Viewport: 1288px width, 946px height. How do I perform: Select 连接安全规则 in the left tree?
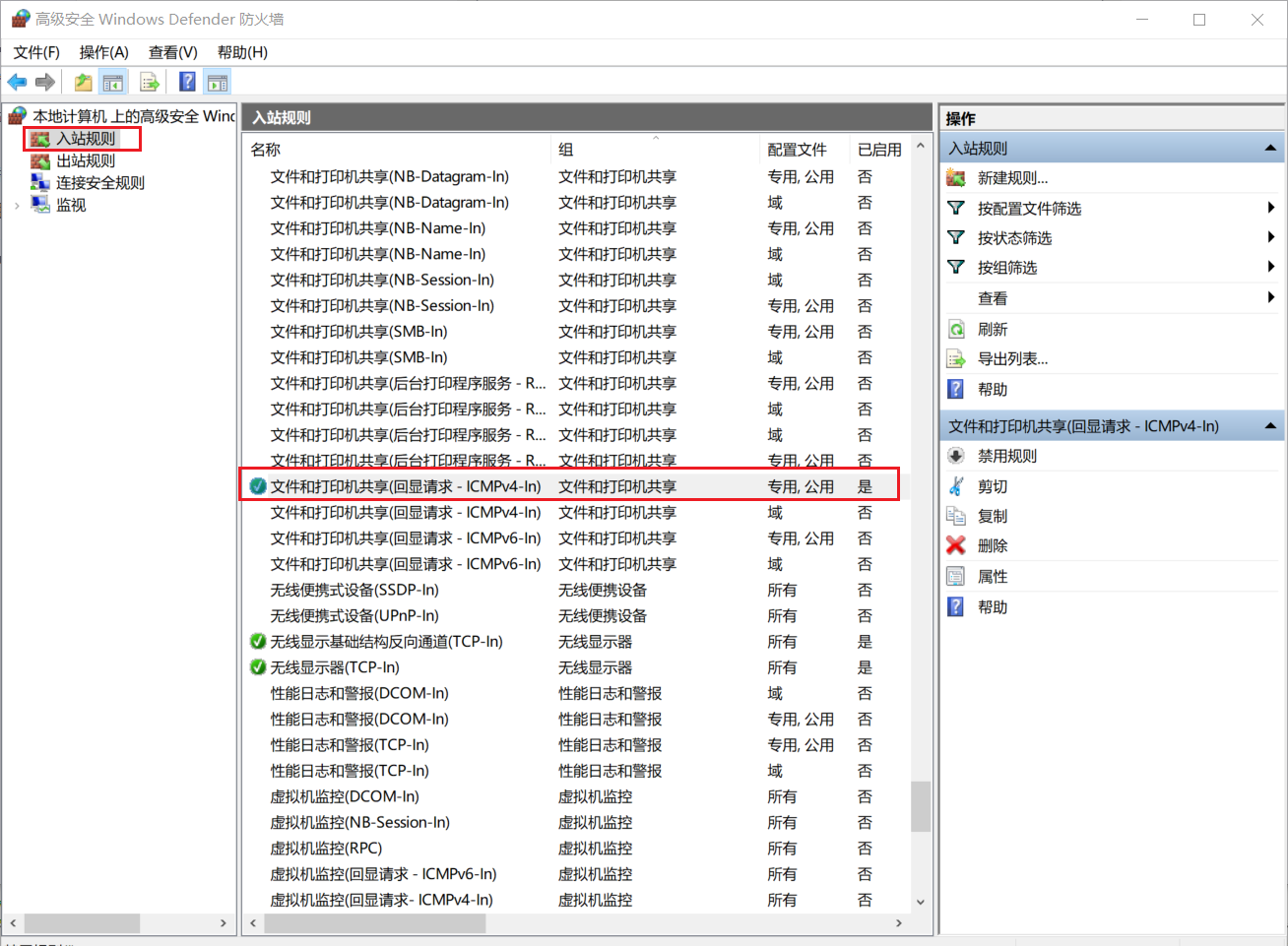point(100,183)
